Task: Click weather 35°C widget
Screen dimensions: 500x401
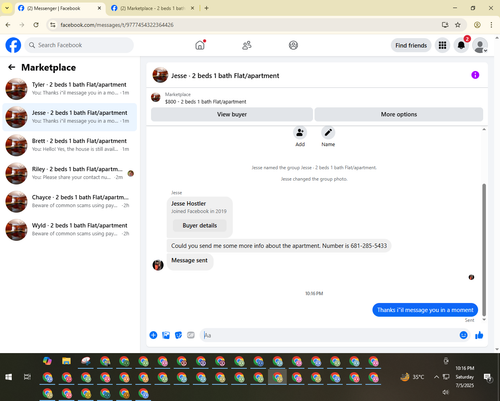Action: [413, 377]
